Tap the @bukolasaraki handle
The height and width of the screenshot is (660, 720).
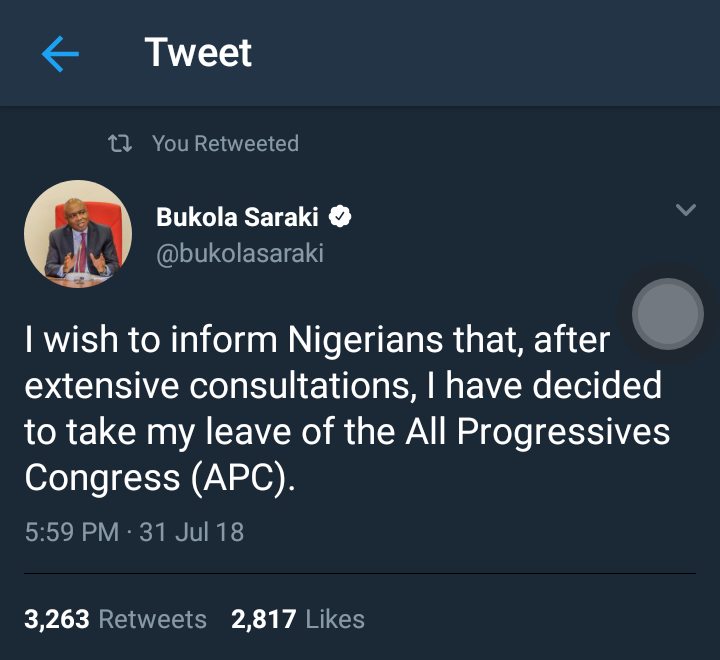click(x=240, y=253)
